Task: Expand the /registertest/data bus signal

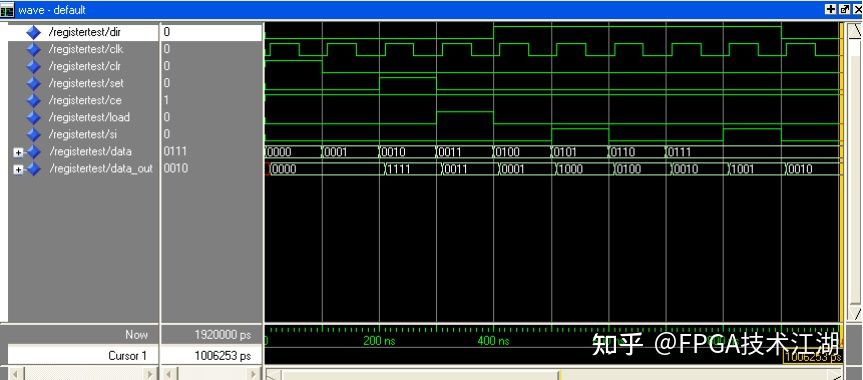Action: [x=19, y=153]
